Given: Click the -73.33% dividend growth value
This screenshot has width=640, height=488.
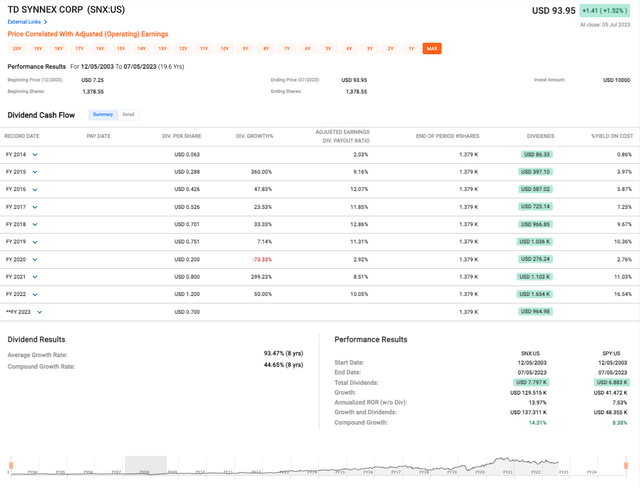Looking at the screenshot, I should click(262, 260).
